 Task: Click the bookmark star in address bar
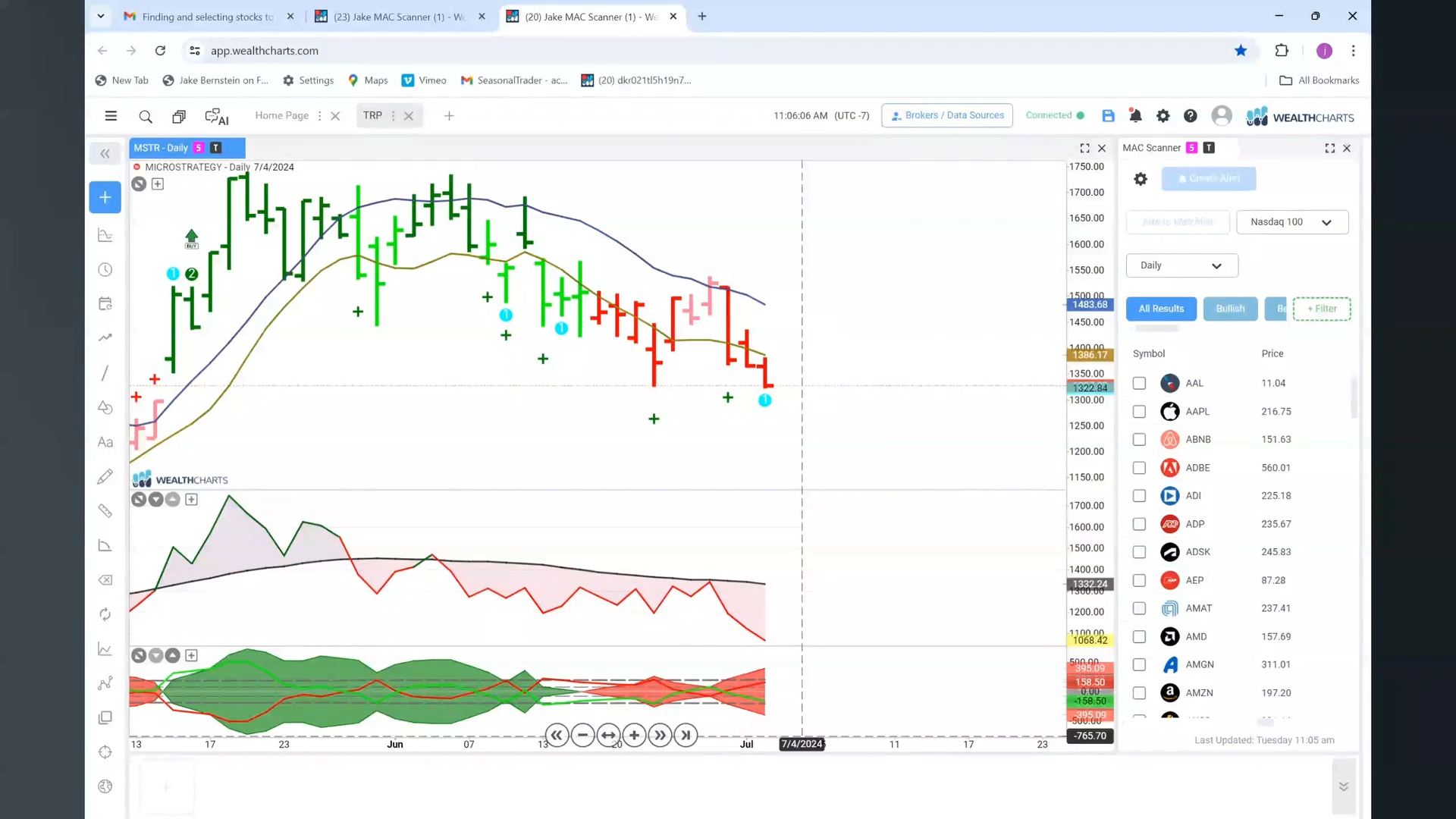[1241, 51]
